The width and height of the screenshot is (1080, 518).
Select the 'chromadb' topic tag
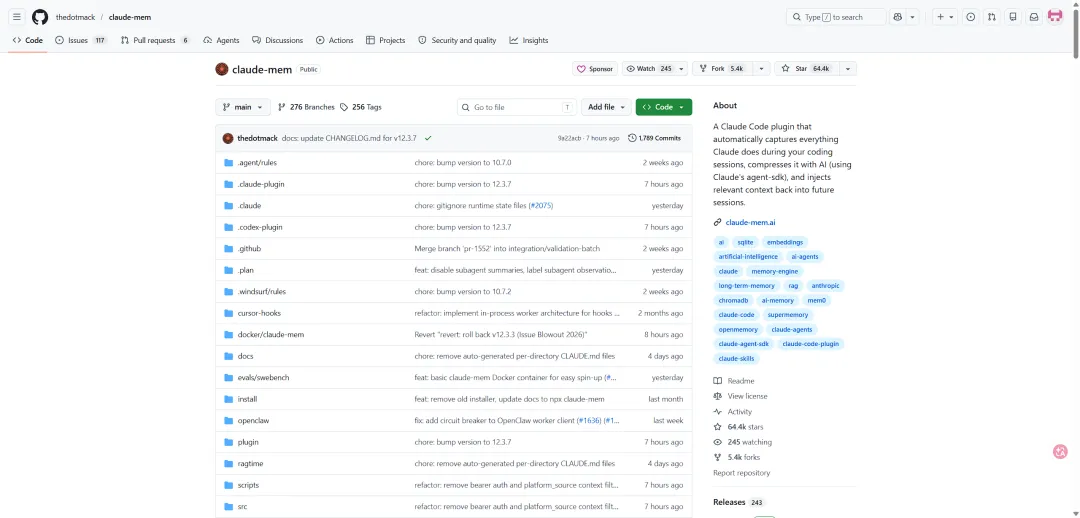tap(733, 300)
